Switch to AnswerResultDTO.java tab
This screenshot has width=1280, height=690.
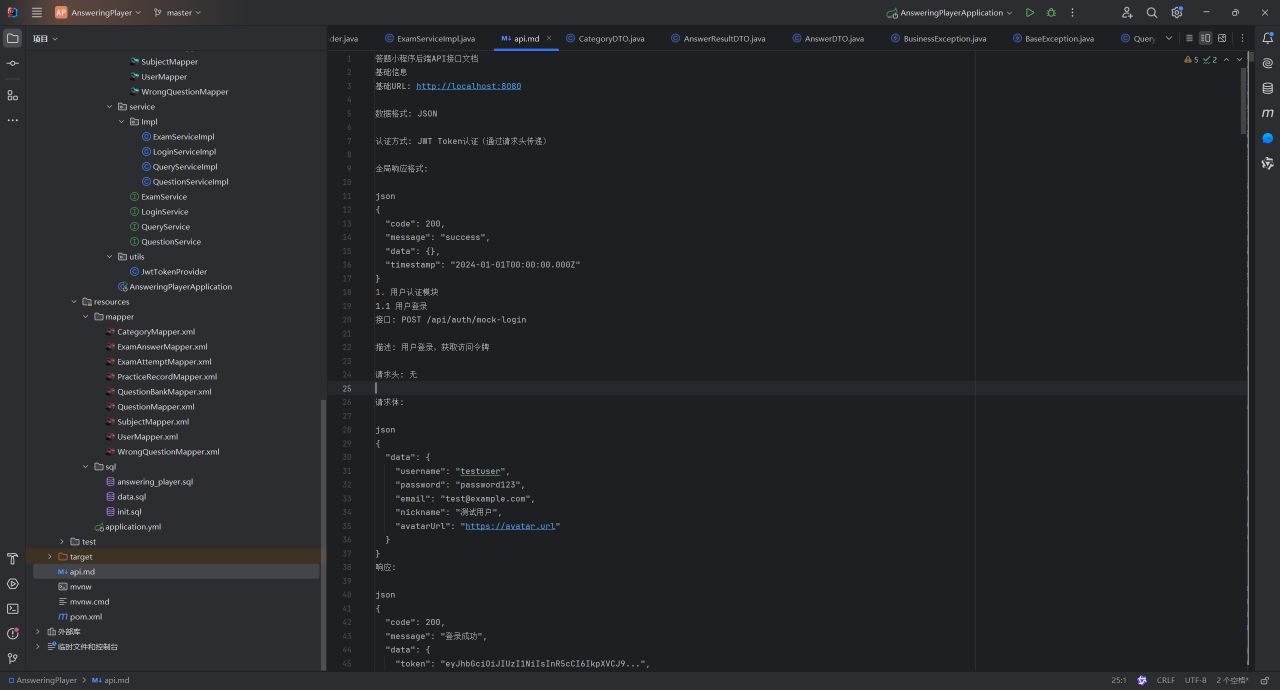point(716,38)
